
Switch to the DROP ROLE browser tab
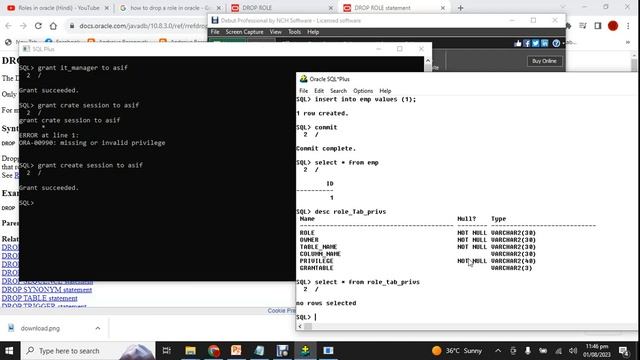click(x=281, y=8)
